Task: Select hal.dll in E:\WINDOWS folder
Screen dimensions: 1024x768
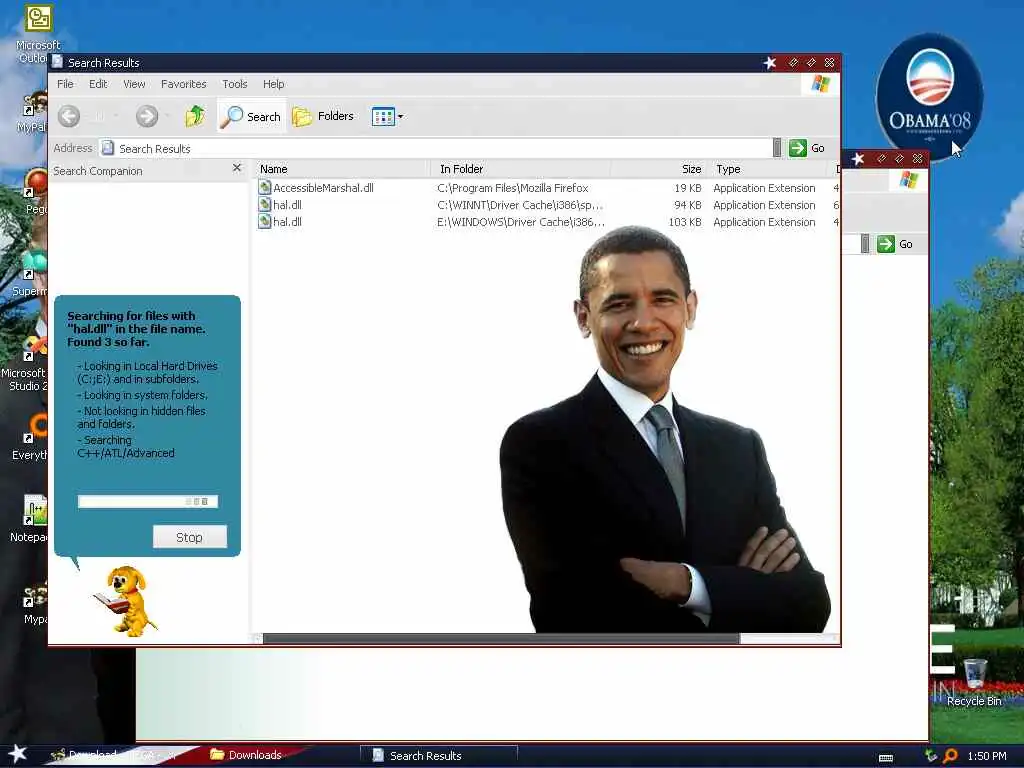Action: pyautogui.click(x=287, y=222)
